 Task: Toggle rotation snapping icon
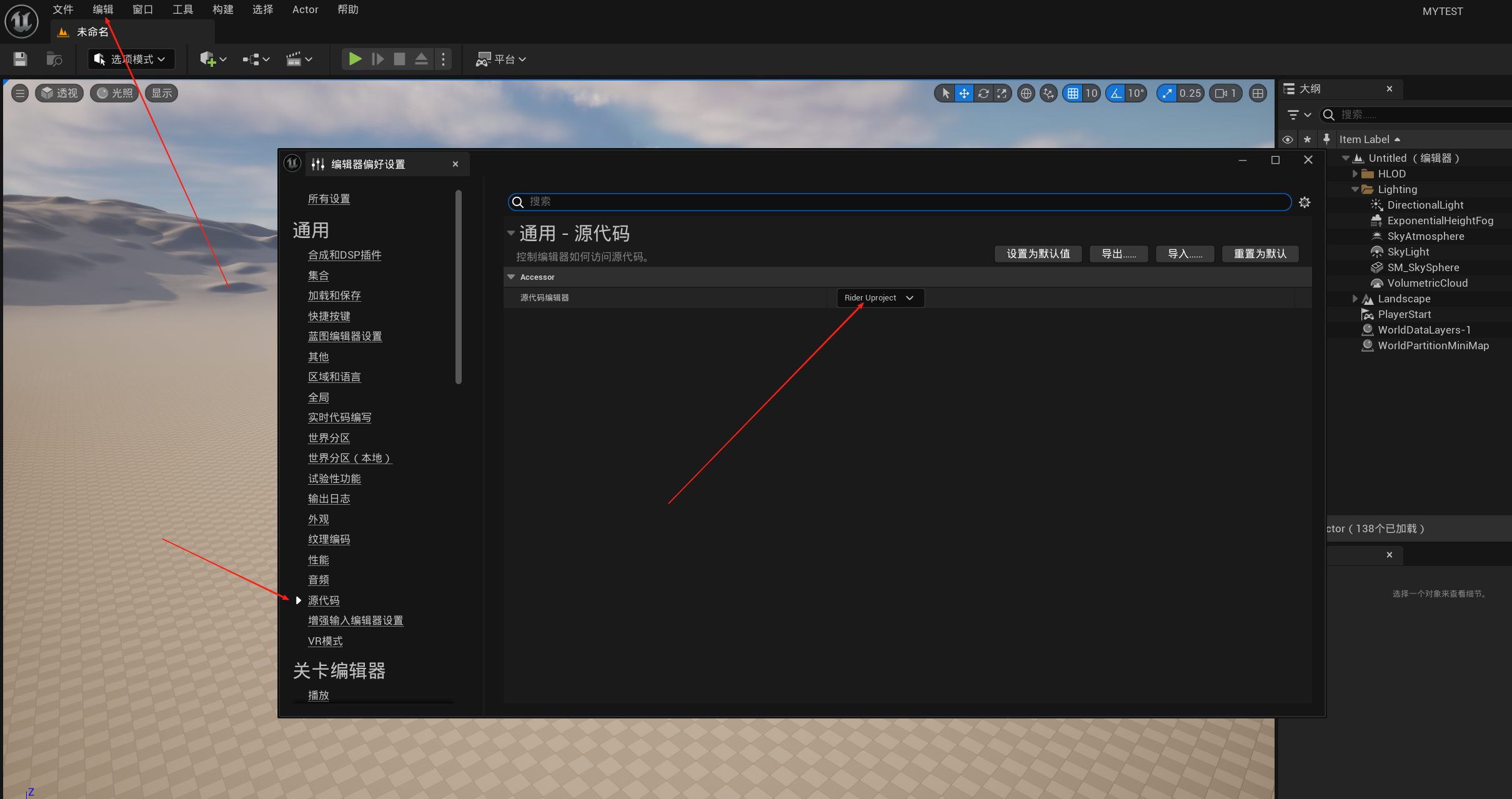[x=1116, y=93]
